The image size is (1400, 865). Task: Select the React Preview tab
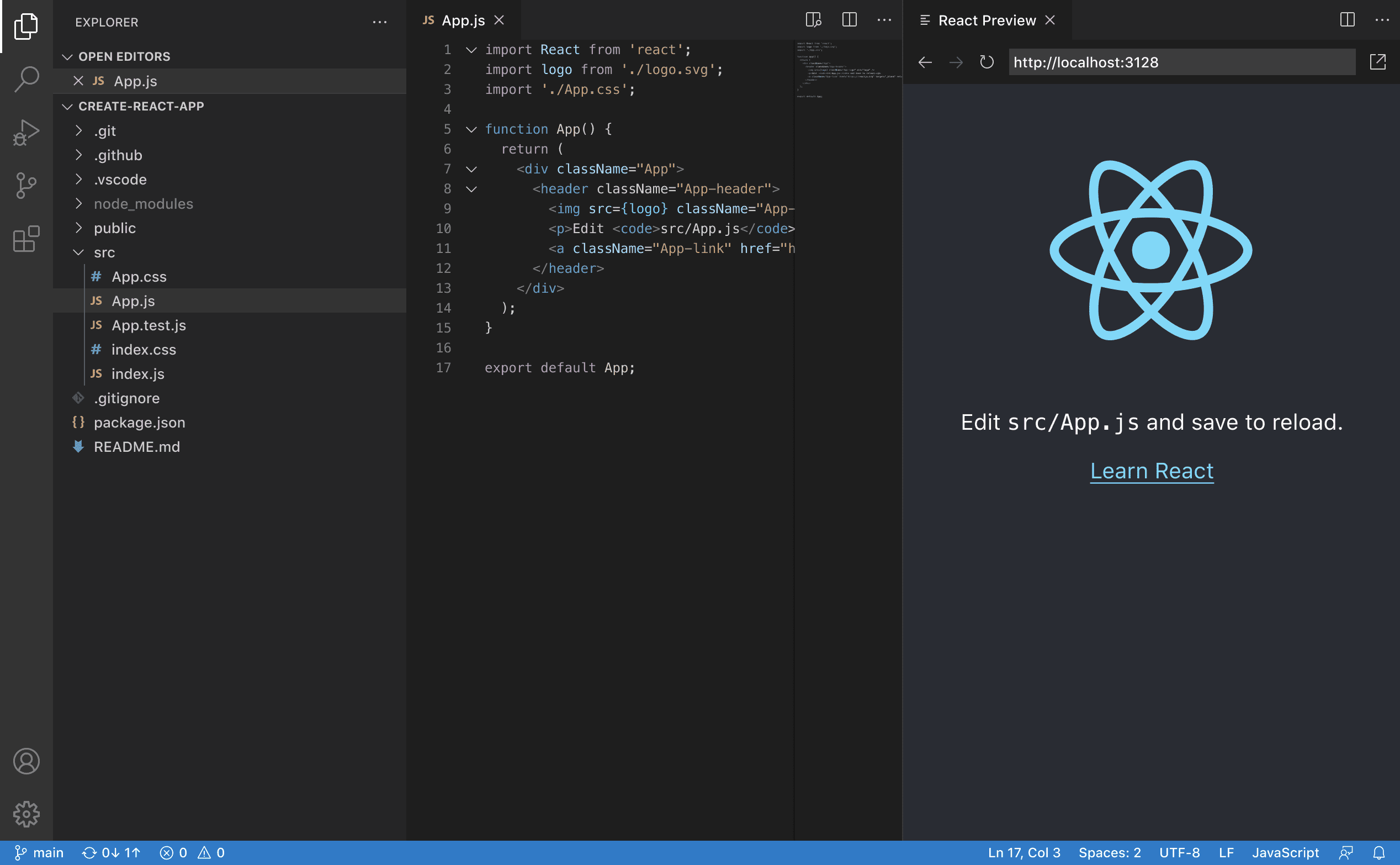tap(987, 20)
